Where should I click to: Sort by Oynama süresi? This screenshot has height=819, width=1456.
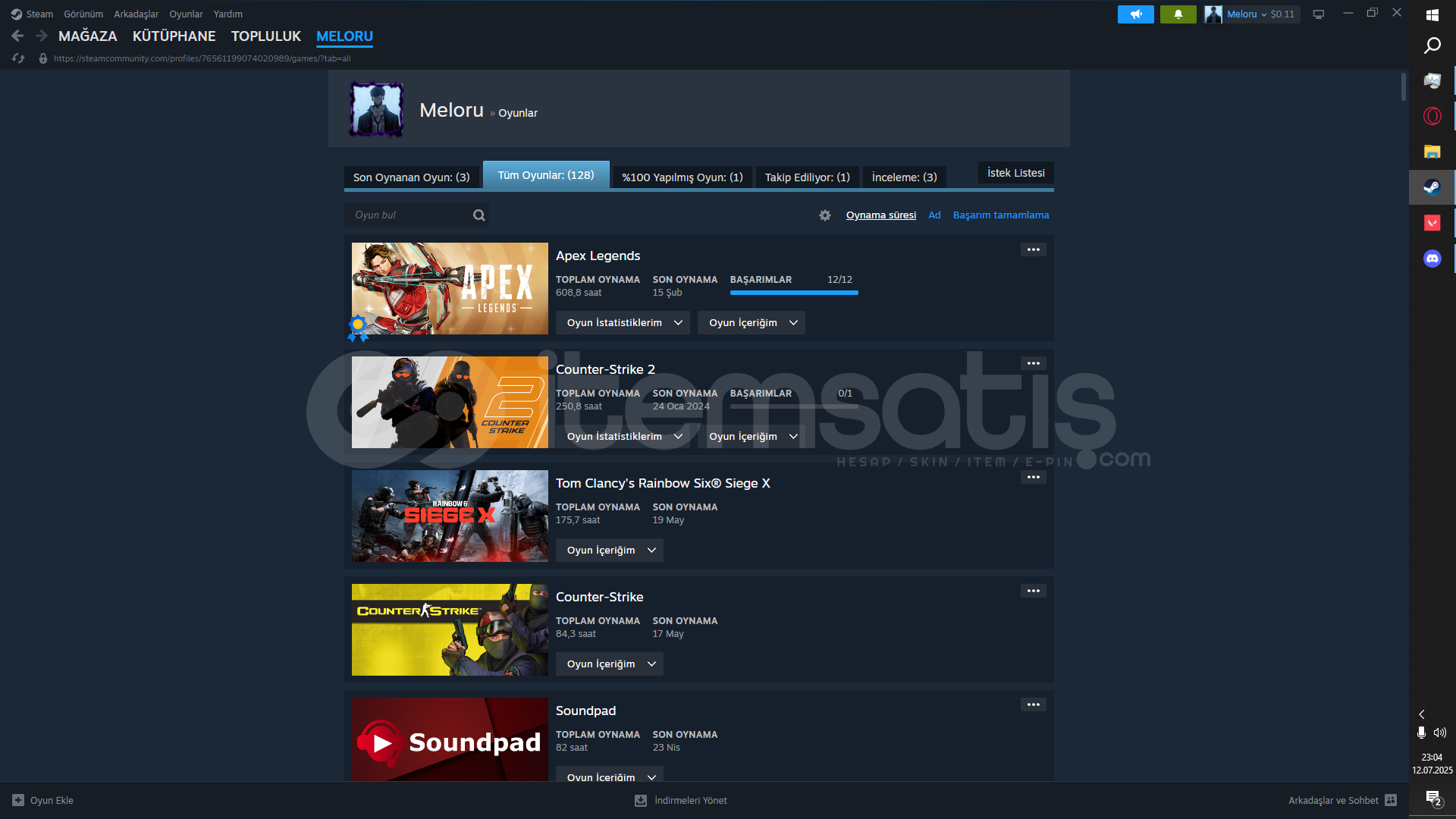coord(881,215)
